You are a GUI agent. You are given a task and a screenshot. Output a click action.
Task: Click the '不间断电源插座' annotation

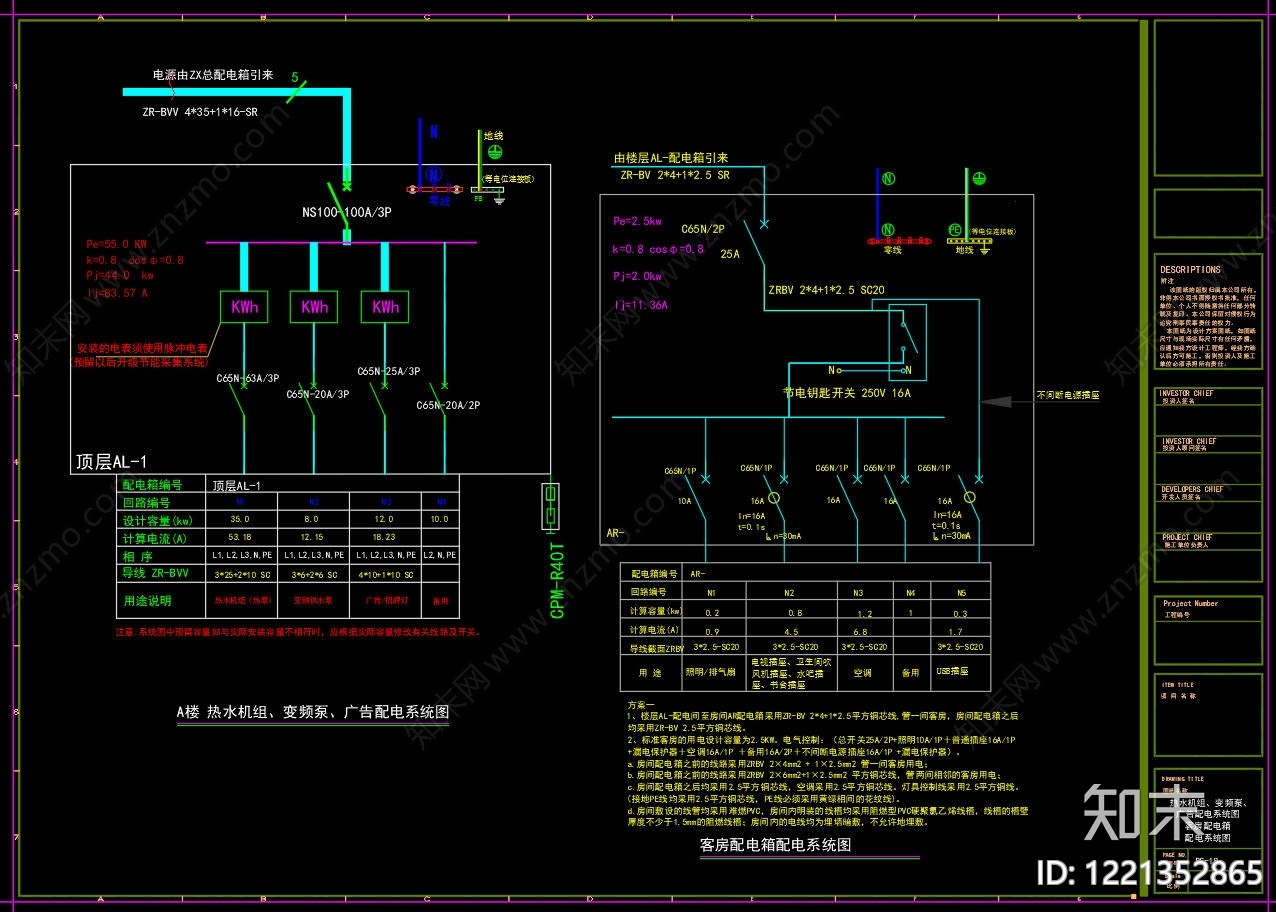point(1068,396)
